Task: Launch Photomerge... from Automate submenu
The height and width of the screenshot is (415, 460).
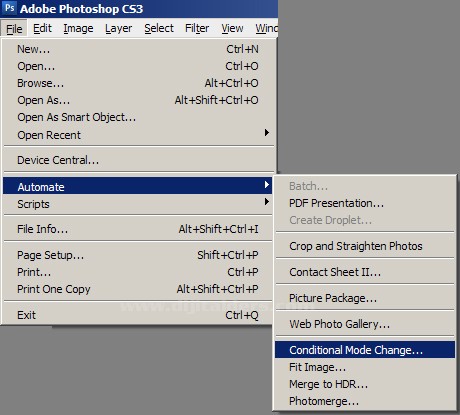Action: tap(365, 401)
